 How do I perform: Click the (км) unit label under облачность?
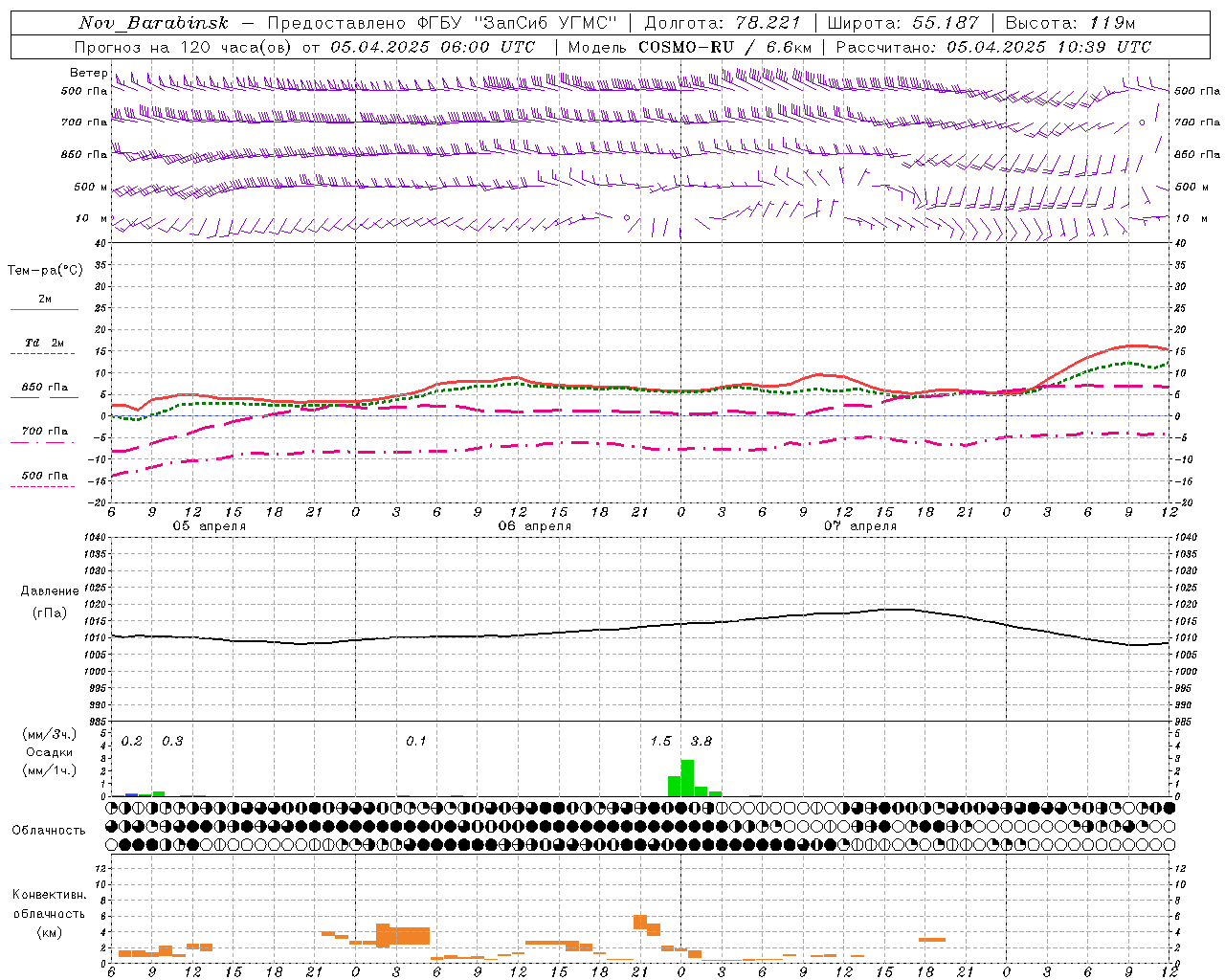tap(49, 932)
